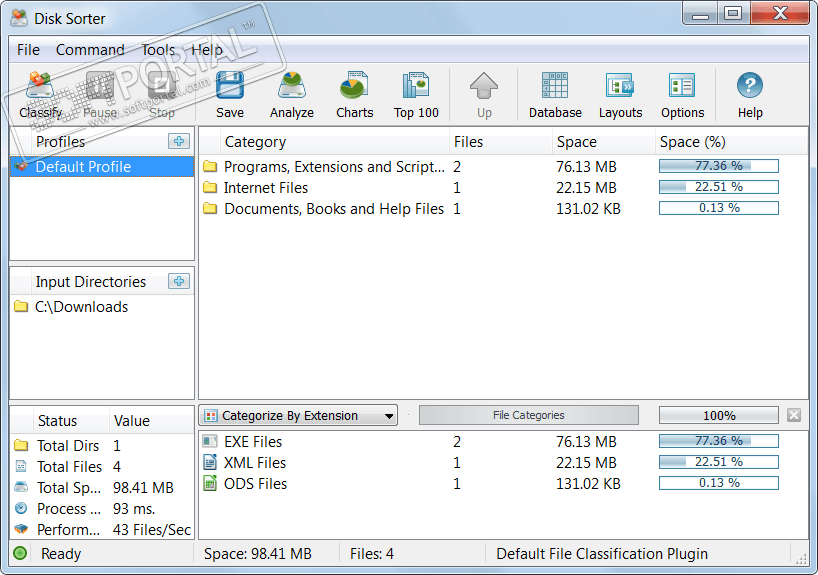Screen dimensions: 818x575
Task: Click the 93 ms. process time value
Action: tap(134, 509)
